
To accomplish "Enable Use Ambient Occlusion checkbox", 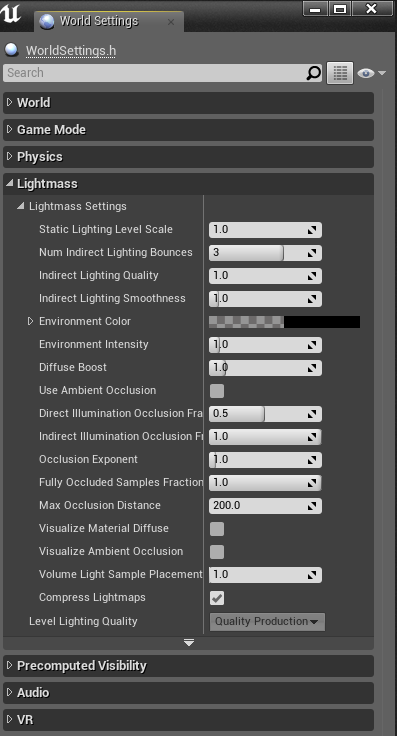I will click(x=217, y=391).
